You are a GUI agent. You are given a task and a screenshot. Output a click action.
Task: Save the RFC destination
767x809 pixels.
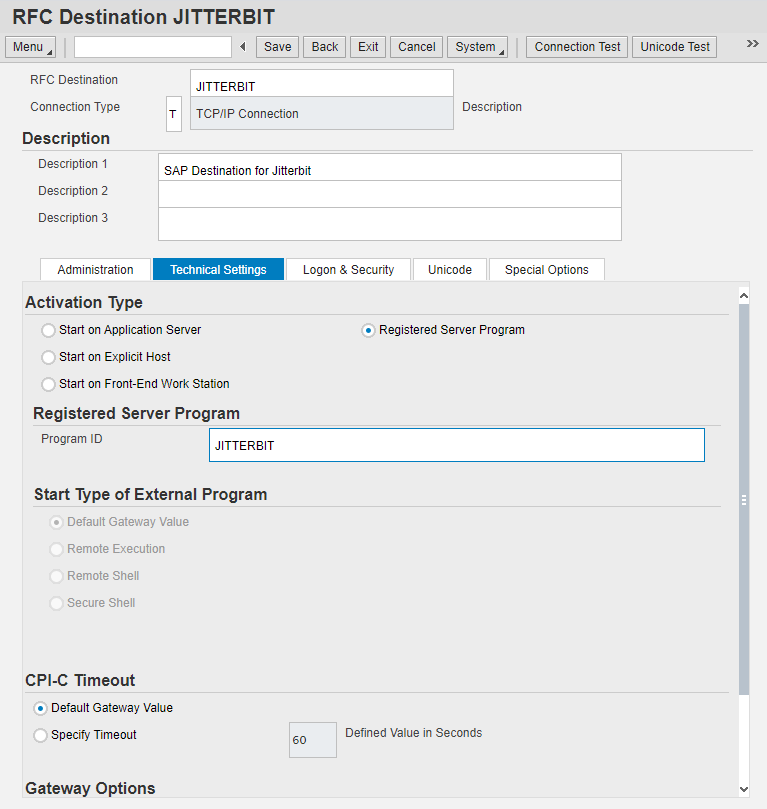[277, 47]
